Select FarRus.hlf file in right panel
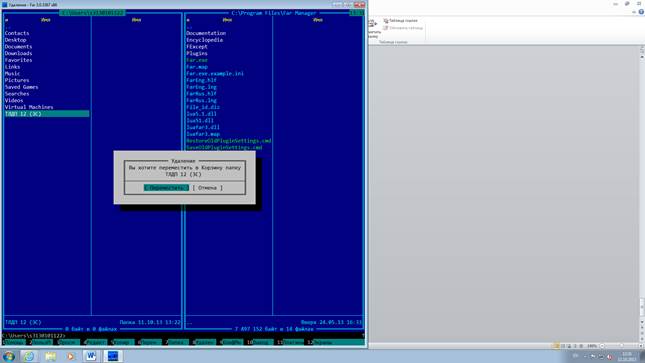 point(201,94)
